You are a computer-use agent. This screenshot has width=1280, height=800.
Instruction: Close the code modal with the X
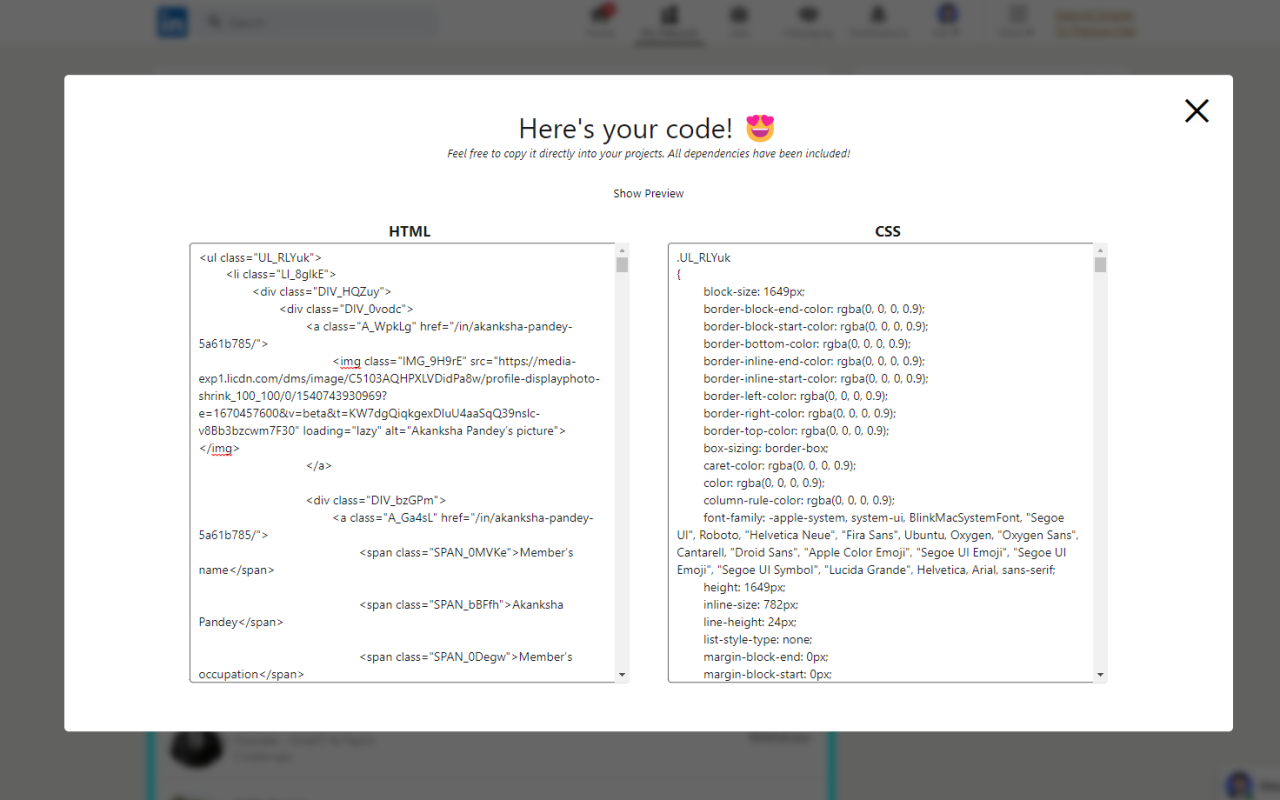1196,111
